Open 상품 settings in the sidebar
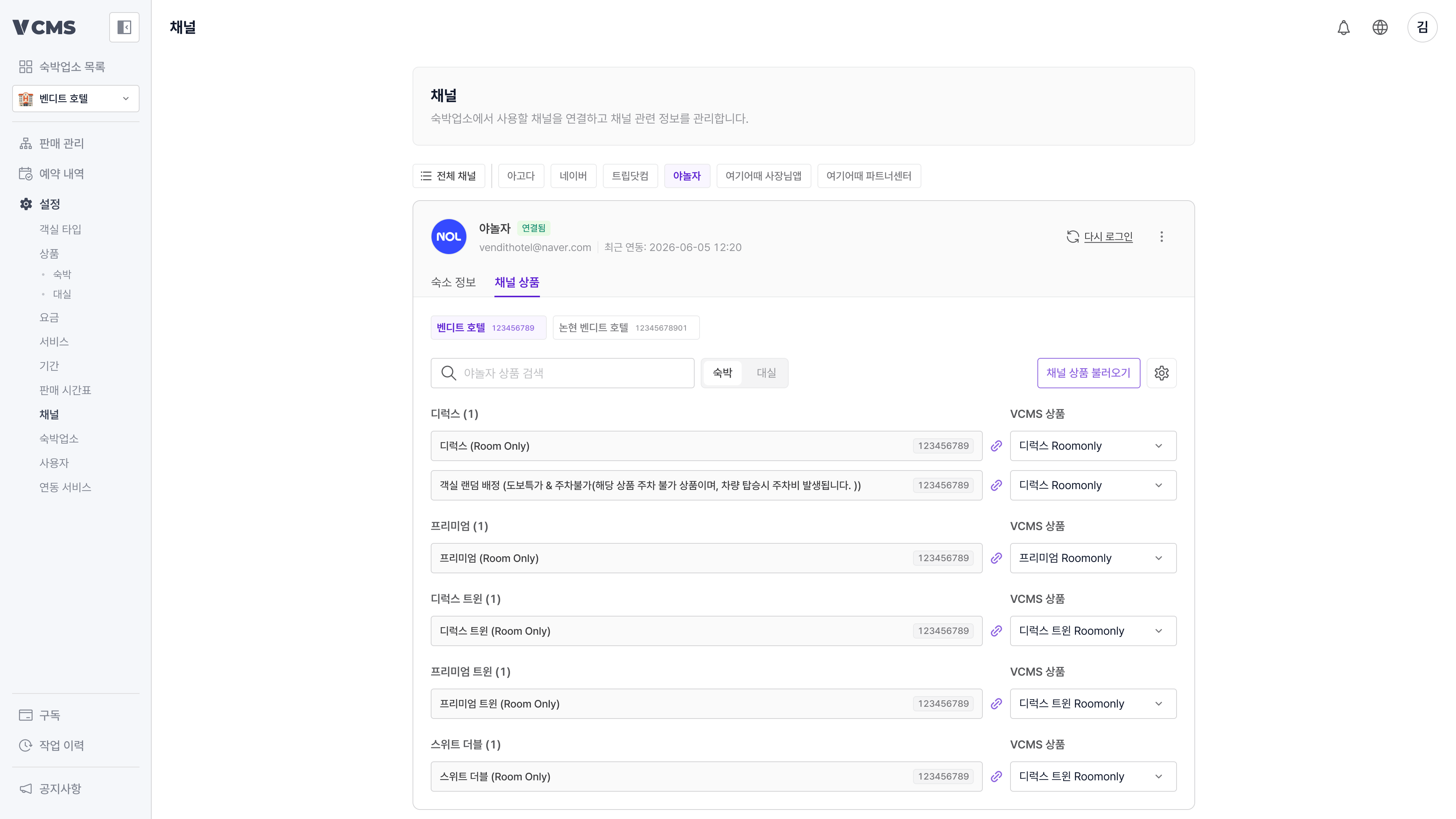 [x=49, y=254]
